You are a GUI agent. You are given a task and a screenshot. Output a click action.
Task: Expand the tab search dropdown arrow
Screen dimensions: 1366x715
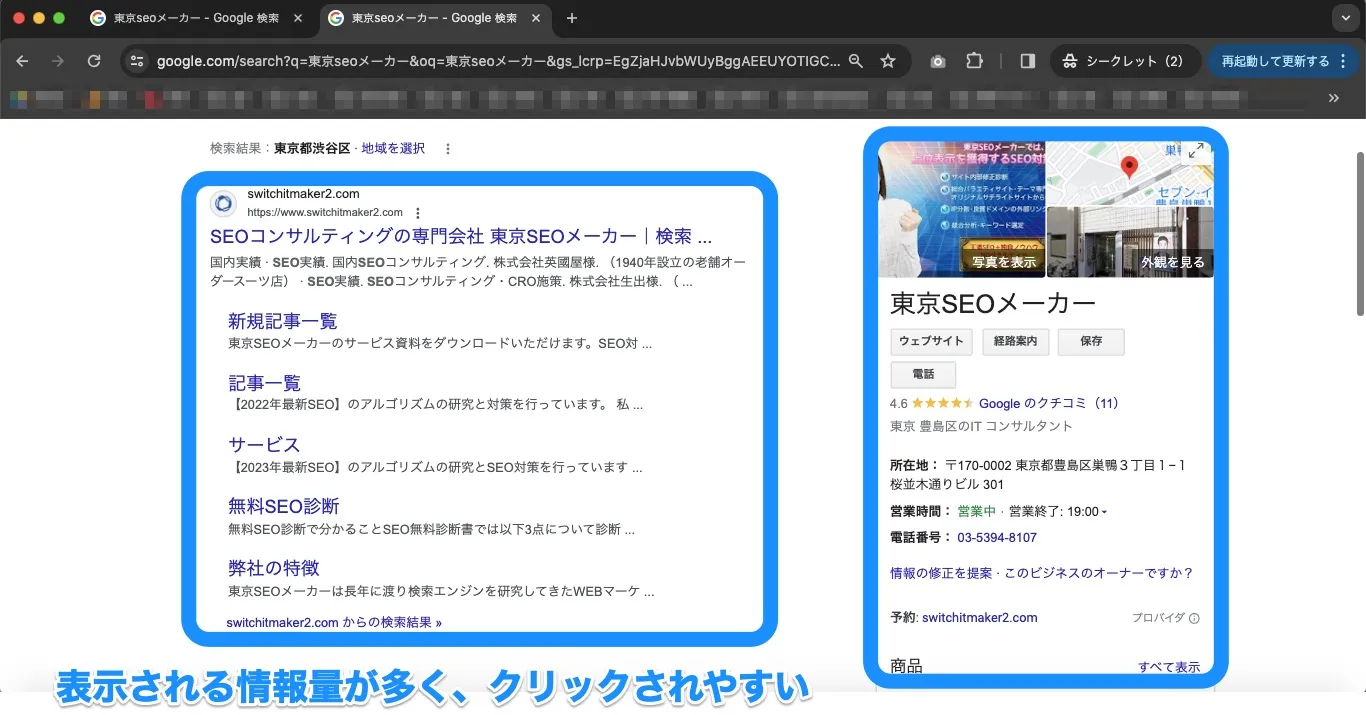coord(1344,18)
